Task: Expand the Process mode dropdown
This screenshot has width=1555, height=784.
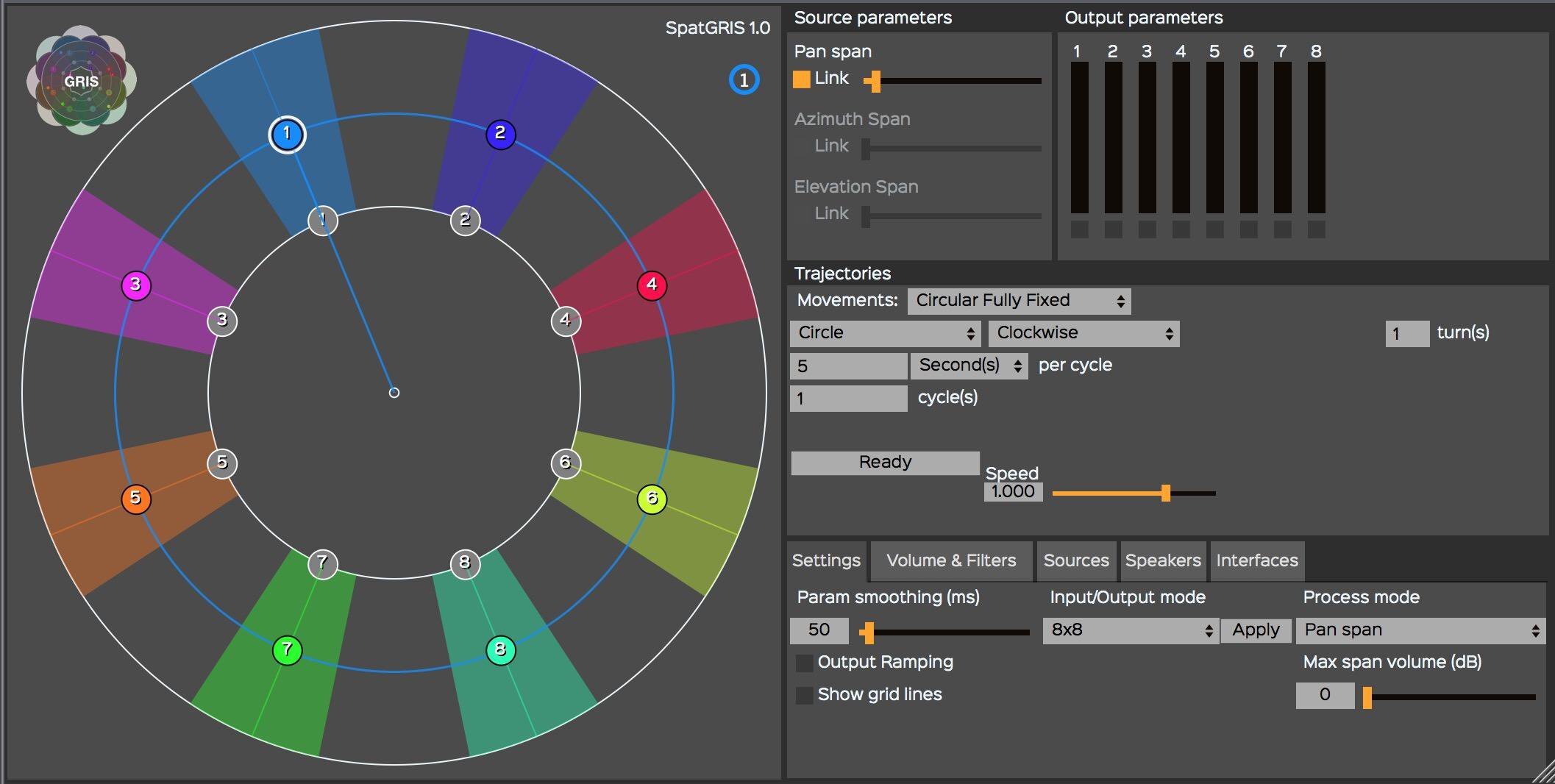Action: click(x=1420, y=630)
